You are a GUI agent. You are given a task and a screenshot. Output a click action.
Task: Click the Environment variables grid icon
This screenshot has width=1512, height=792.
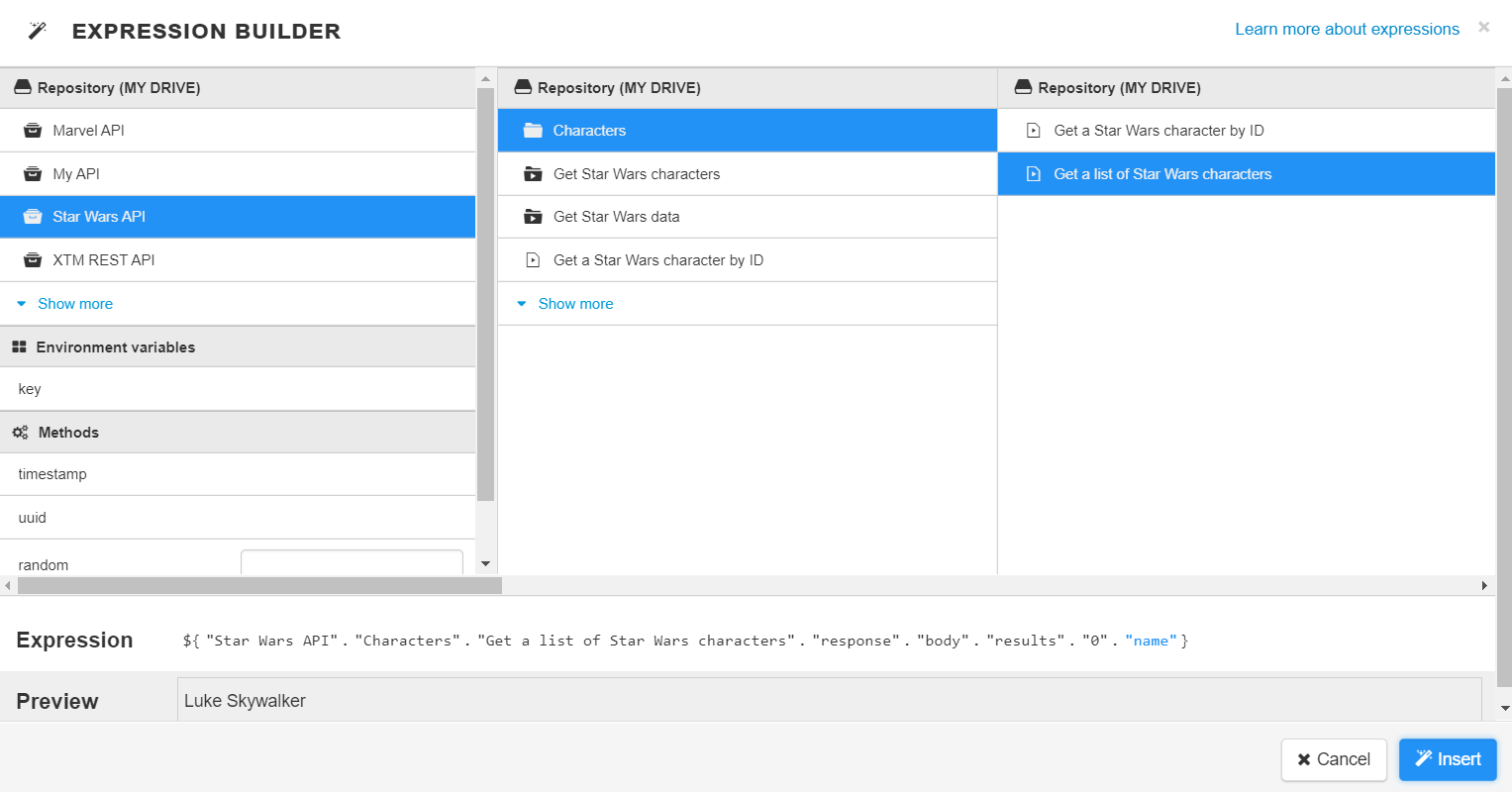pos(19,347)
